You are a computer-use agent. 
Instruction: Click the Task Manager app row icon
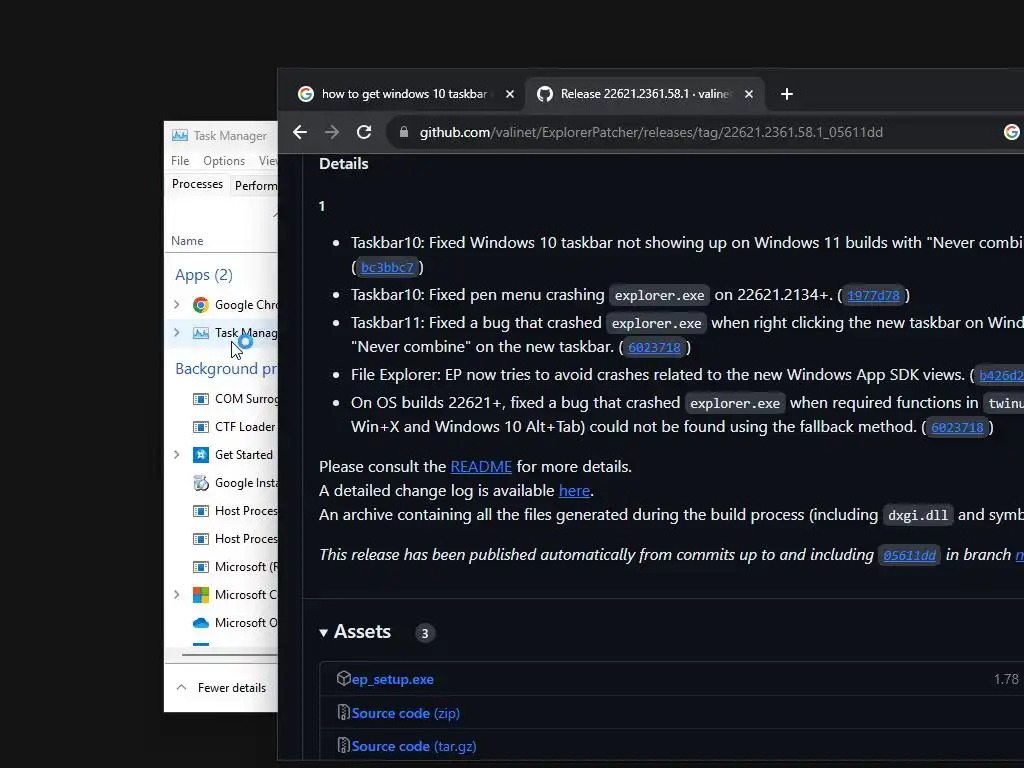point(200,333)
